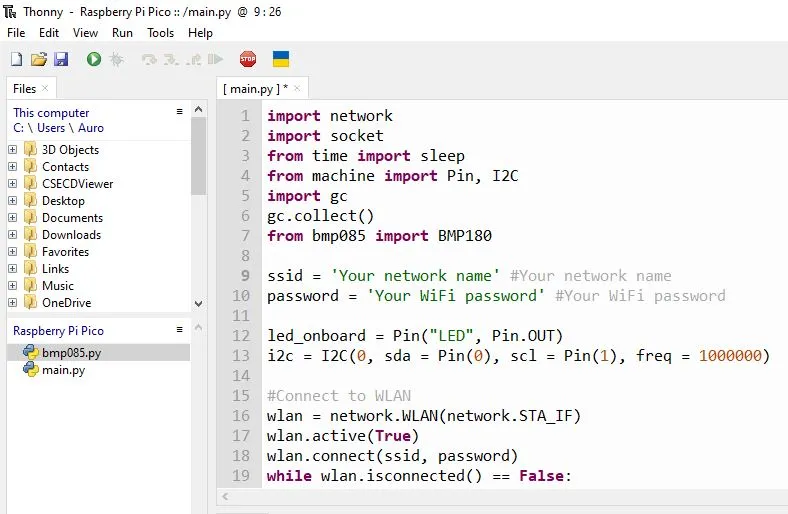The height and width of the screenshot is (514, 788).
Task: Click the Resume debugger icon
Action: coord(216,59)
